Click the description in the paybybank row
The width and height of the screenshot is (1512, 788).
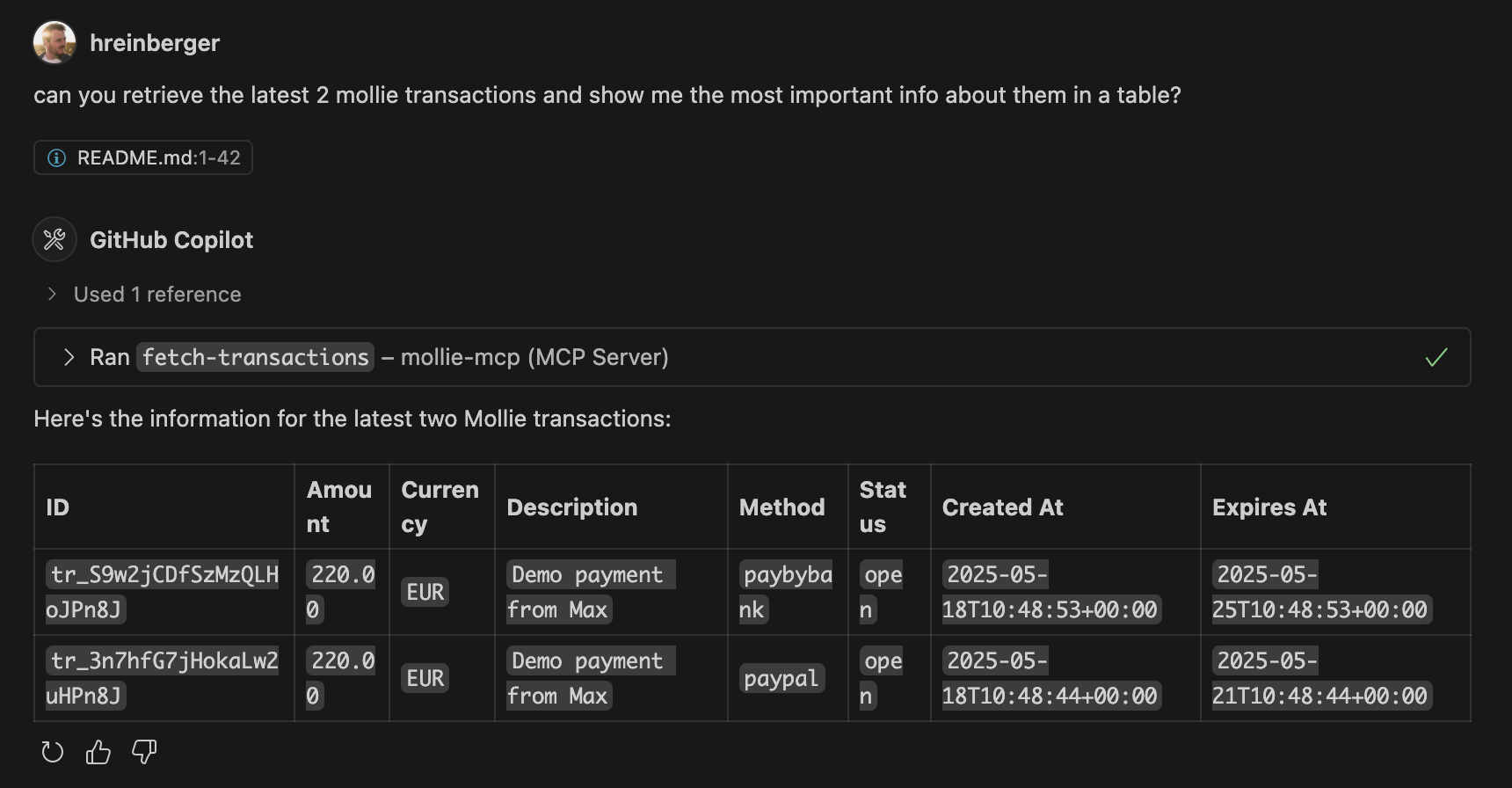point(591,592)
